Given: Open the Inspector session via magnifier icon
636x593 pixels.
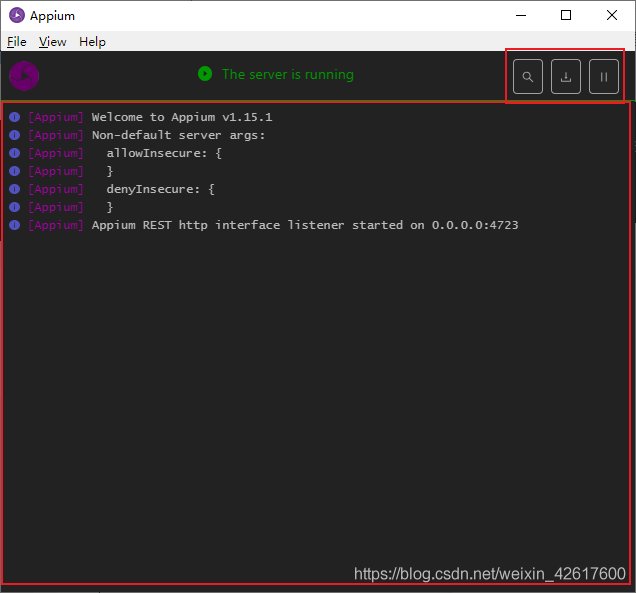Looking at the screenshot, I should [528, 77].
